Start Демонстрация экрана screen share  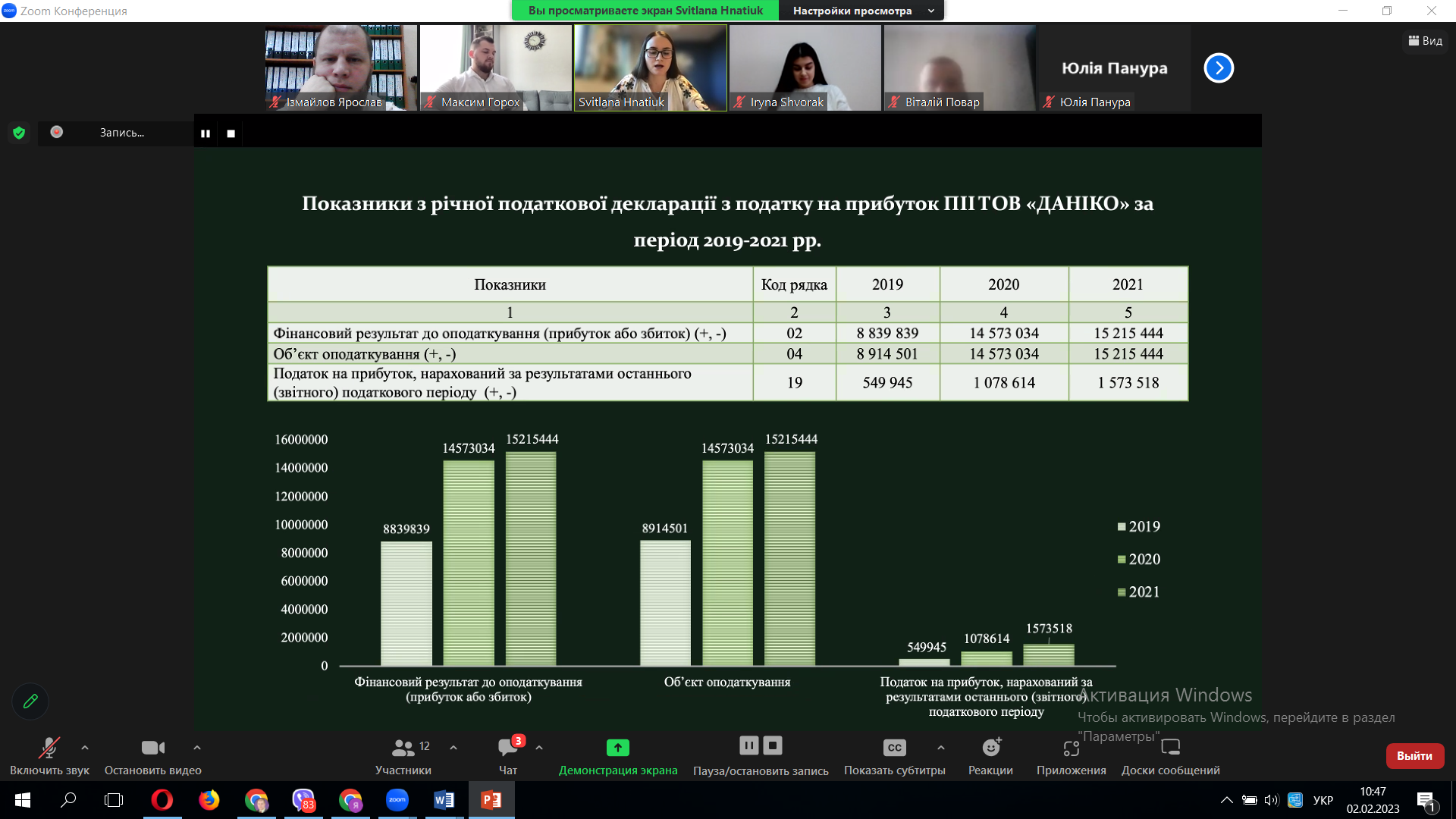click(x=618, y=755)
